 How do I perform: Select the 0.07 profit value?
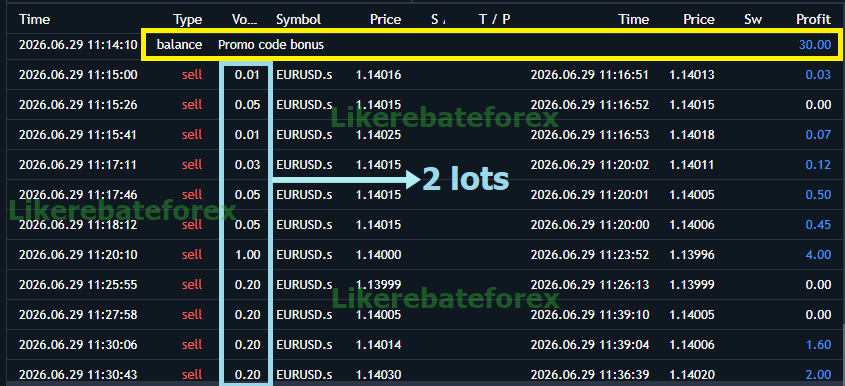point(818,134)
